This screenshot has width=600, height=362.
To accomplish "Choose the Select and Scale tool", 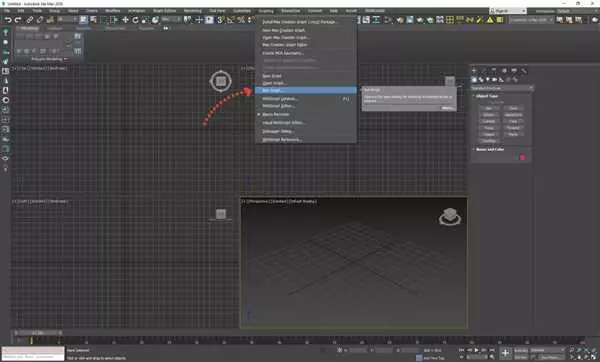I will click(145, 20).
